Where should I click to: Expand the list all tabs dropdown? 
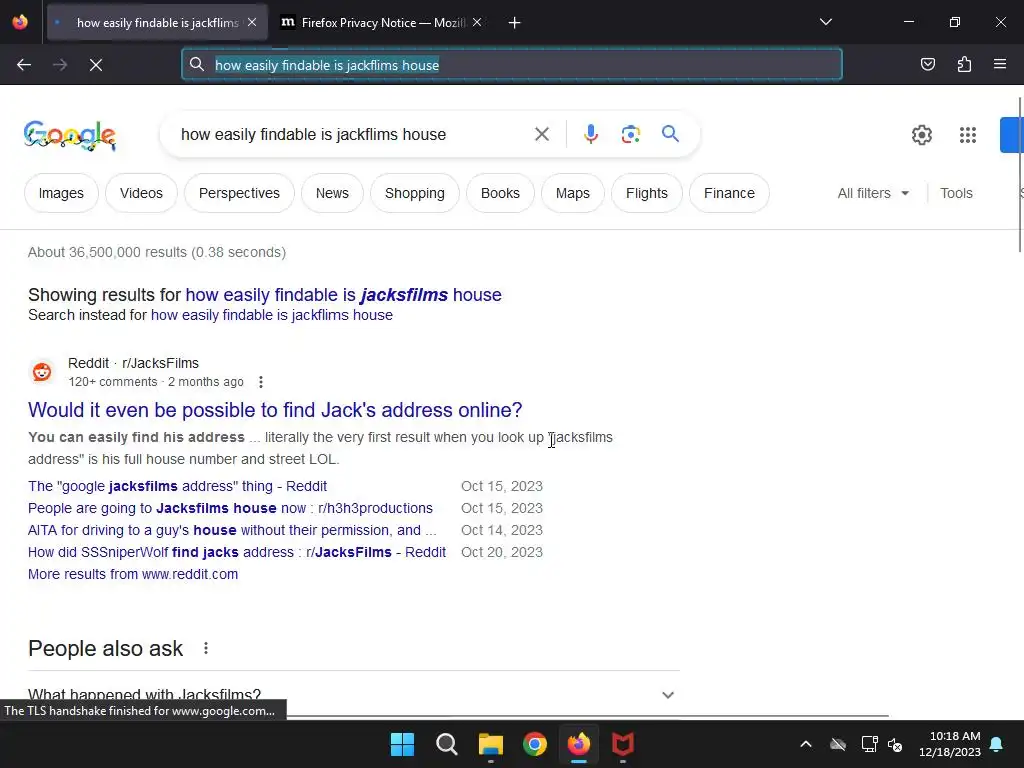tap(825, 22)
